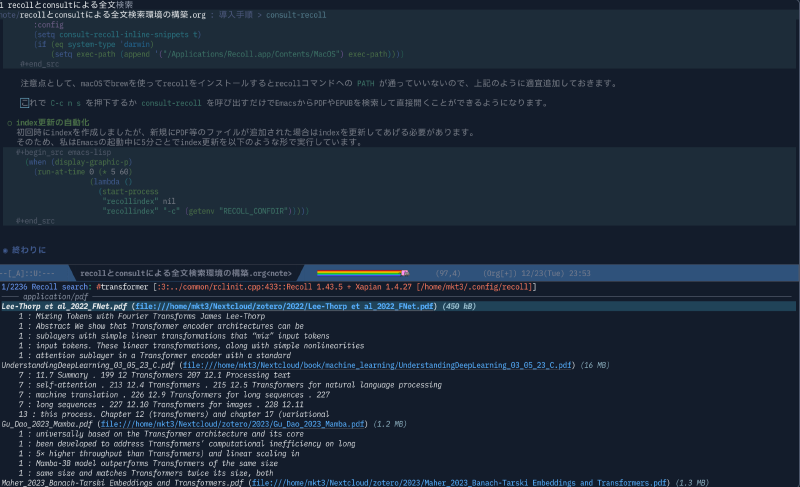Click the org heading bullet before index更新の自動化
800x487 pixels.
click(9, 122)
